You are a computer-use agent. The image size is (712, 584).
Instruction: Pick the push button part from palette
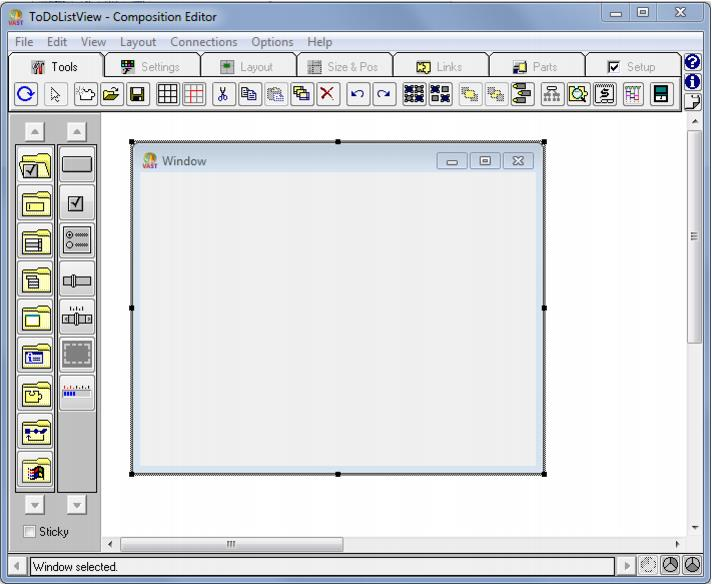point(77,165)
